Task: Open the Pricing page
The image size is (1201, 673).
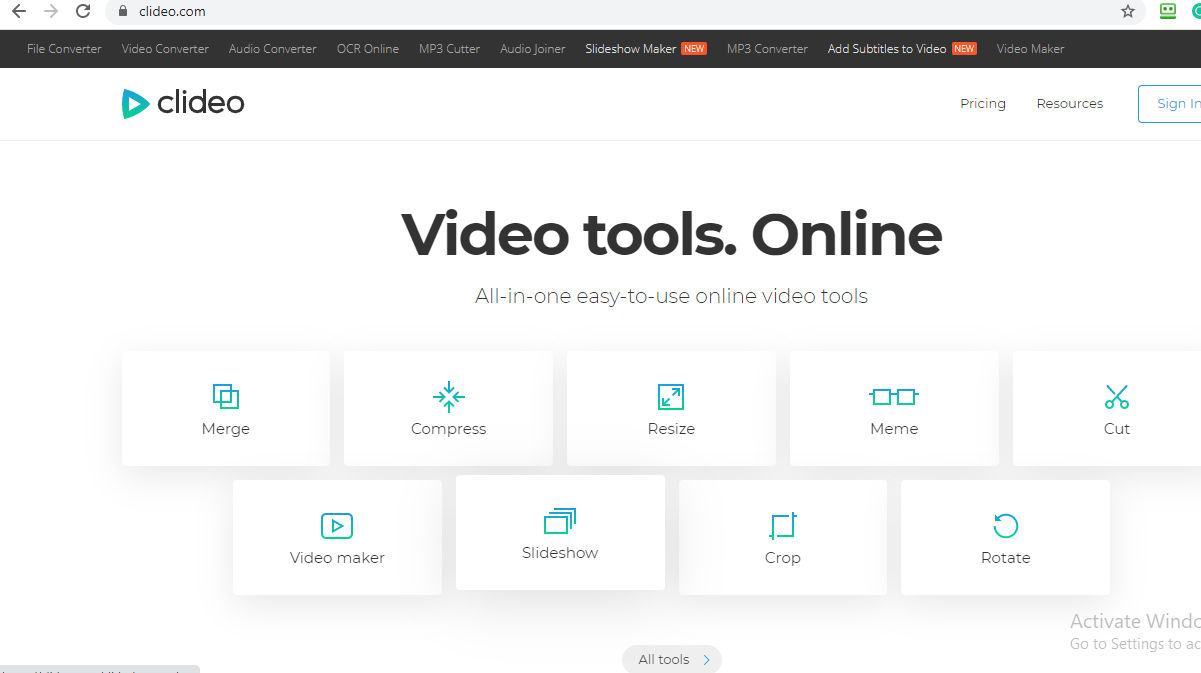Action: pyautogui.click(x=983, y=104)
